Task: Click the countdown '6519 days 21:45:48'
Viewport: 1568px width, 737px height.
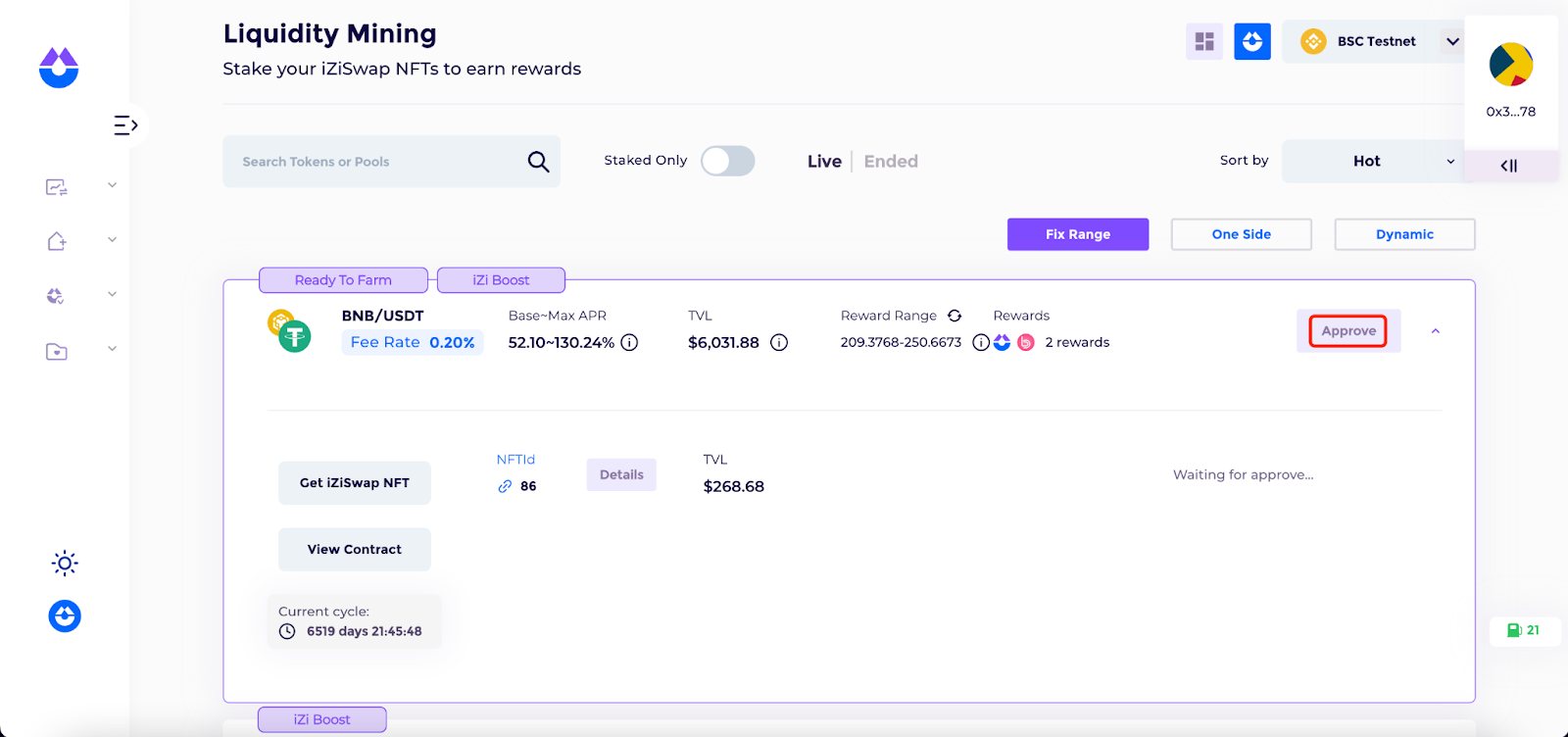Action: pos(365,631)
